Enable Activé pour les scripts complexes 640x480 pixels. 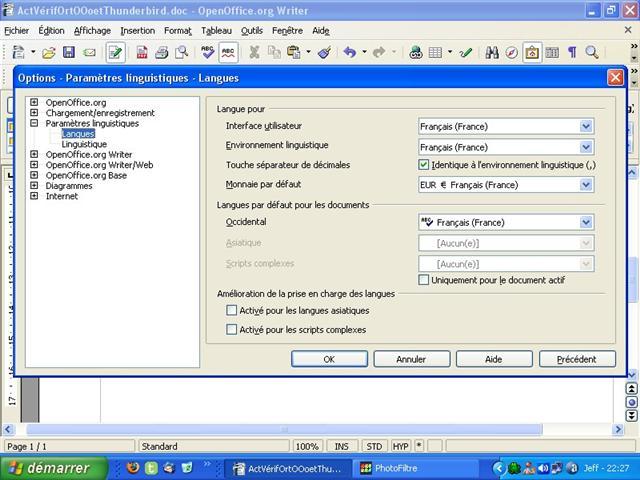click(231, 329)
